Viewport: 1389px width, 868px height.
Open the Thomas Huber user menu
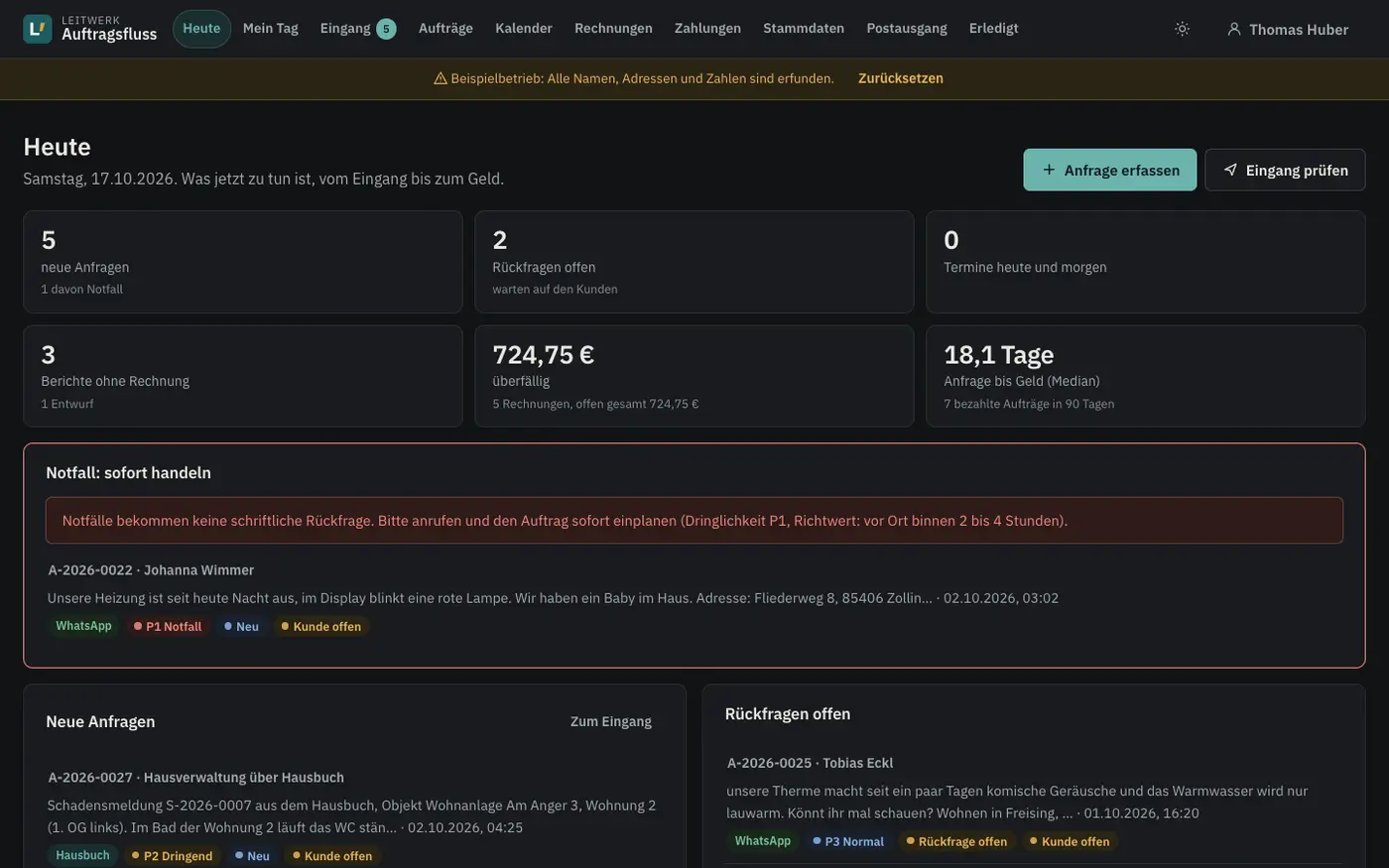coord(1288,29)
